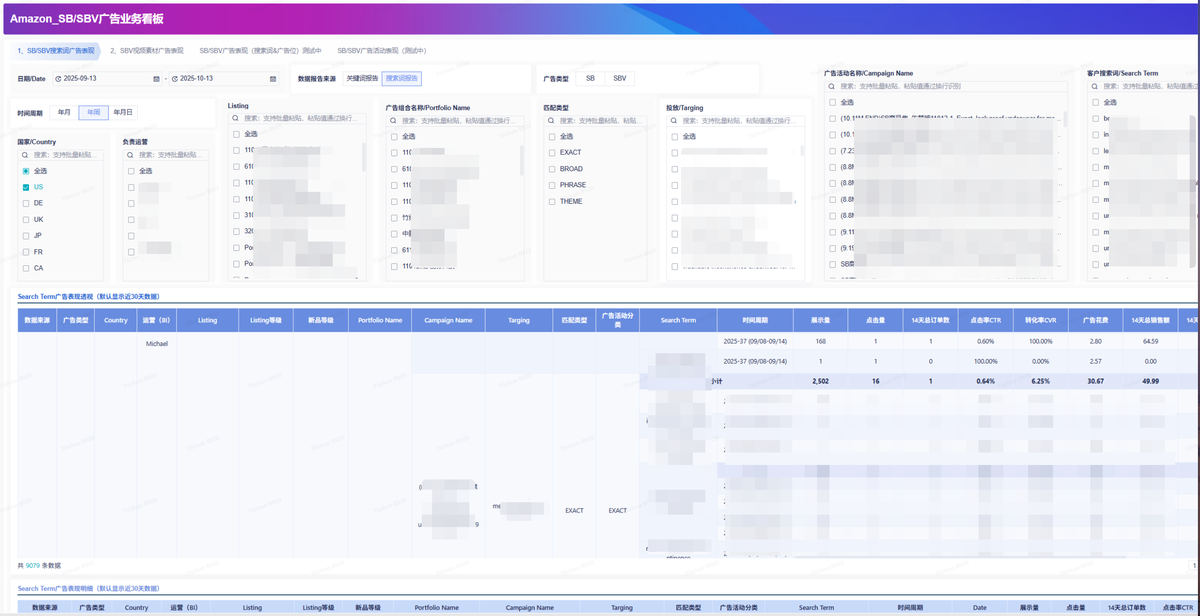The image size is (1200, 616).
Task: Click the Search Term filter magnifier icon
Action: click(1095, 86)
